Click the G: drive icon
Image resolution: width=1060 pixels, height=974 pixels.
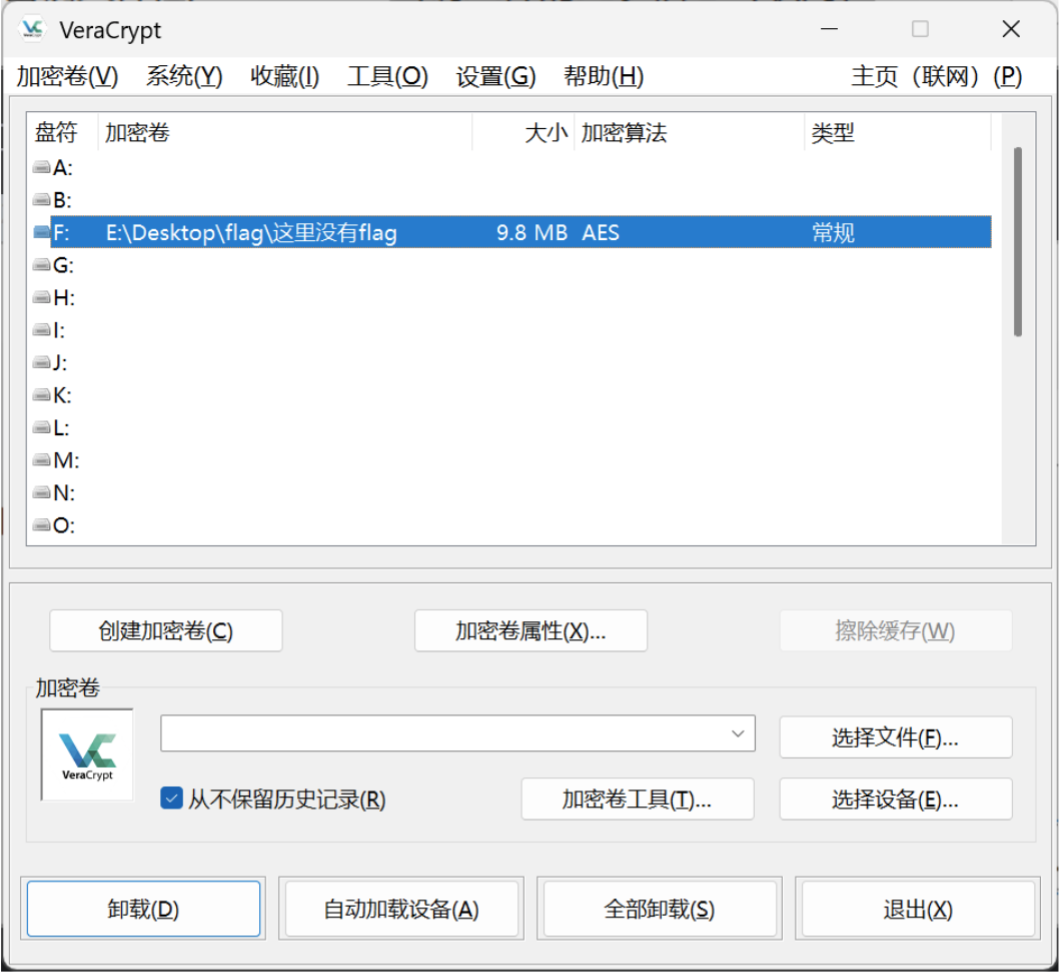click(x=41, y=265)
